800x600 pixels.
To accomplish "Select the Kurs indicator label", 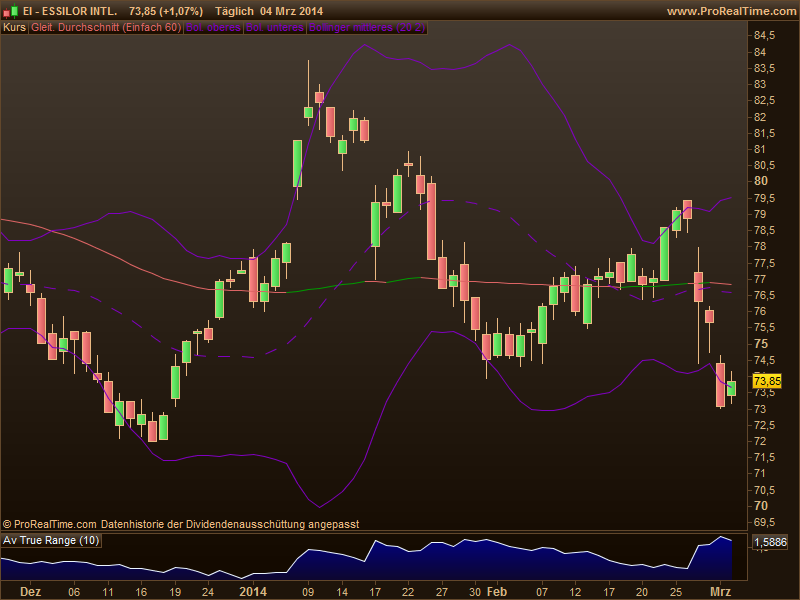I will (x=15, y=28).
